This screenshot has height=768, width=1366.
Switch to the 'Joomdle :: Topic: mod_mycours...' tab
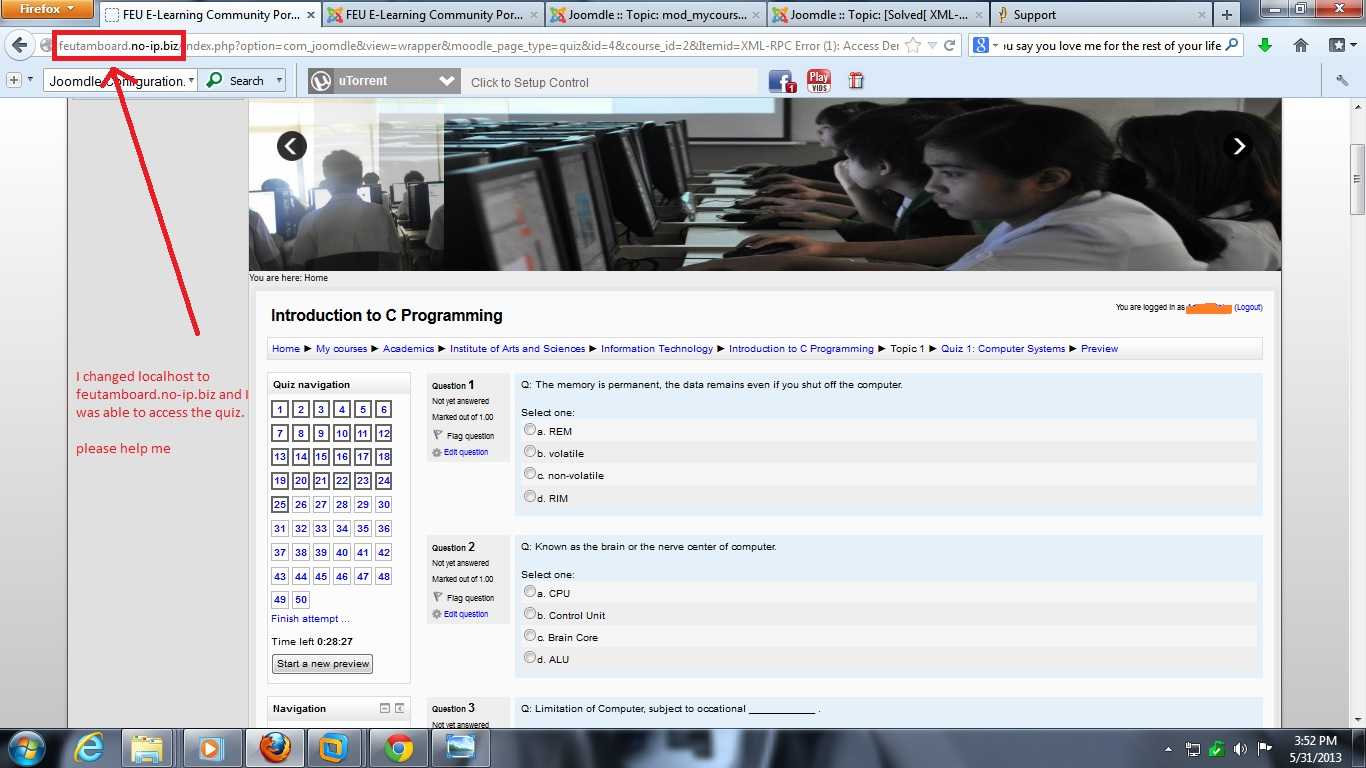click(x=656, y=15)
